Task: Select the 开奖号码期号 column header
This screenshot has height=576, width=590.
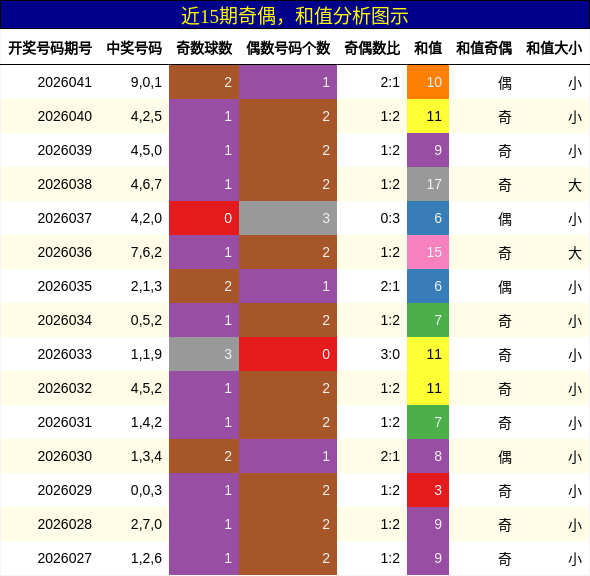Action: coord(50,48)
